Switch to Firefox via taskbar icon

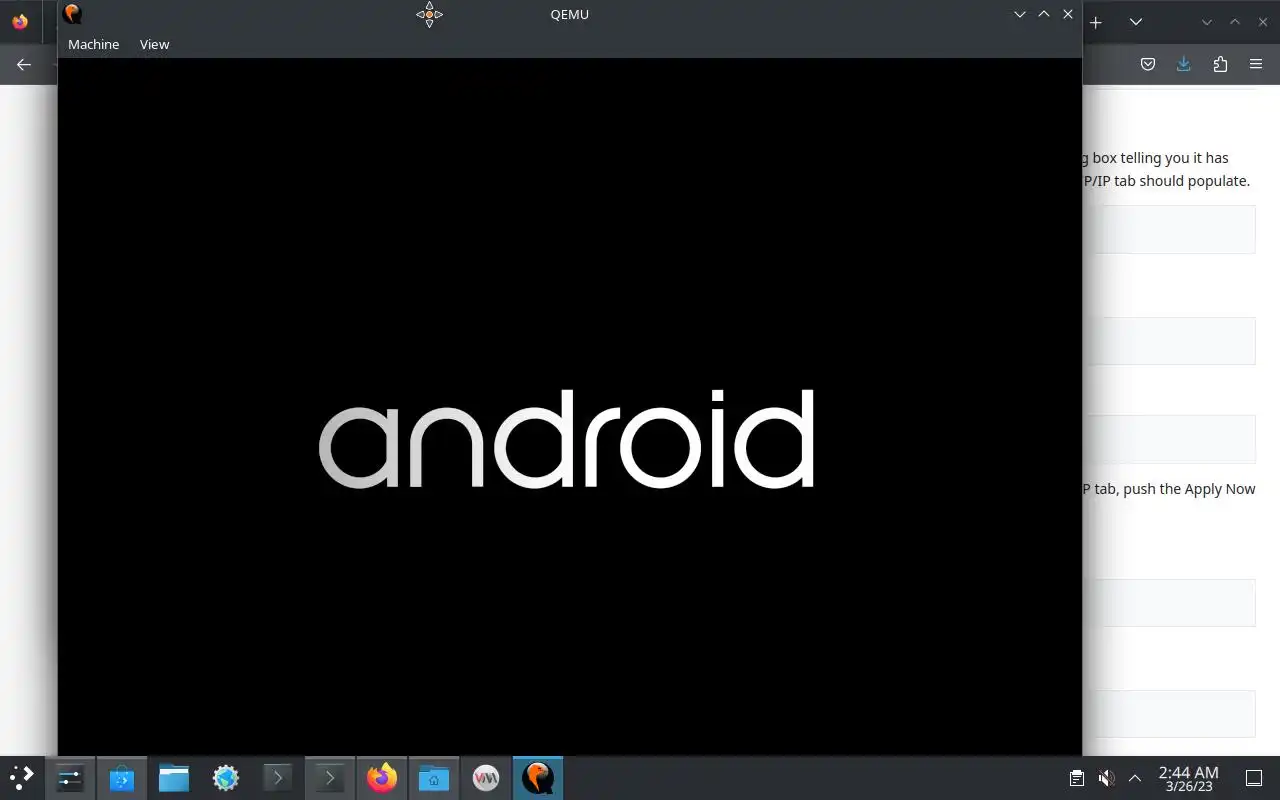click(x=382, y=777)
